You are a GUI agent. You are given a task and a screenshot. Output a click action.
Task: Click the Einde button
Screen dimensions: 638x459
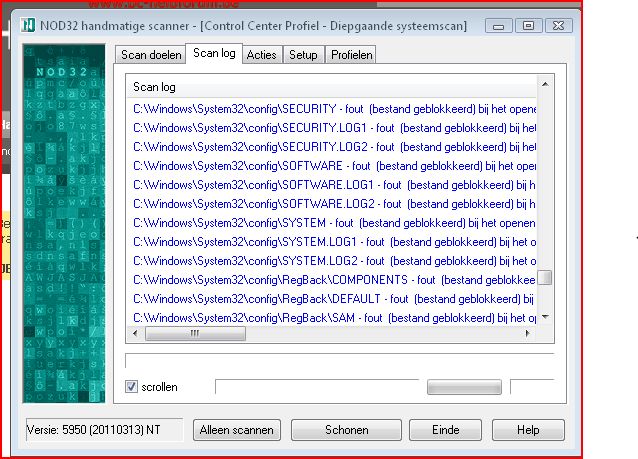tap(446, 430)
